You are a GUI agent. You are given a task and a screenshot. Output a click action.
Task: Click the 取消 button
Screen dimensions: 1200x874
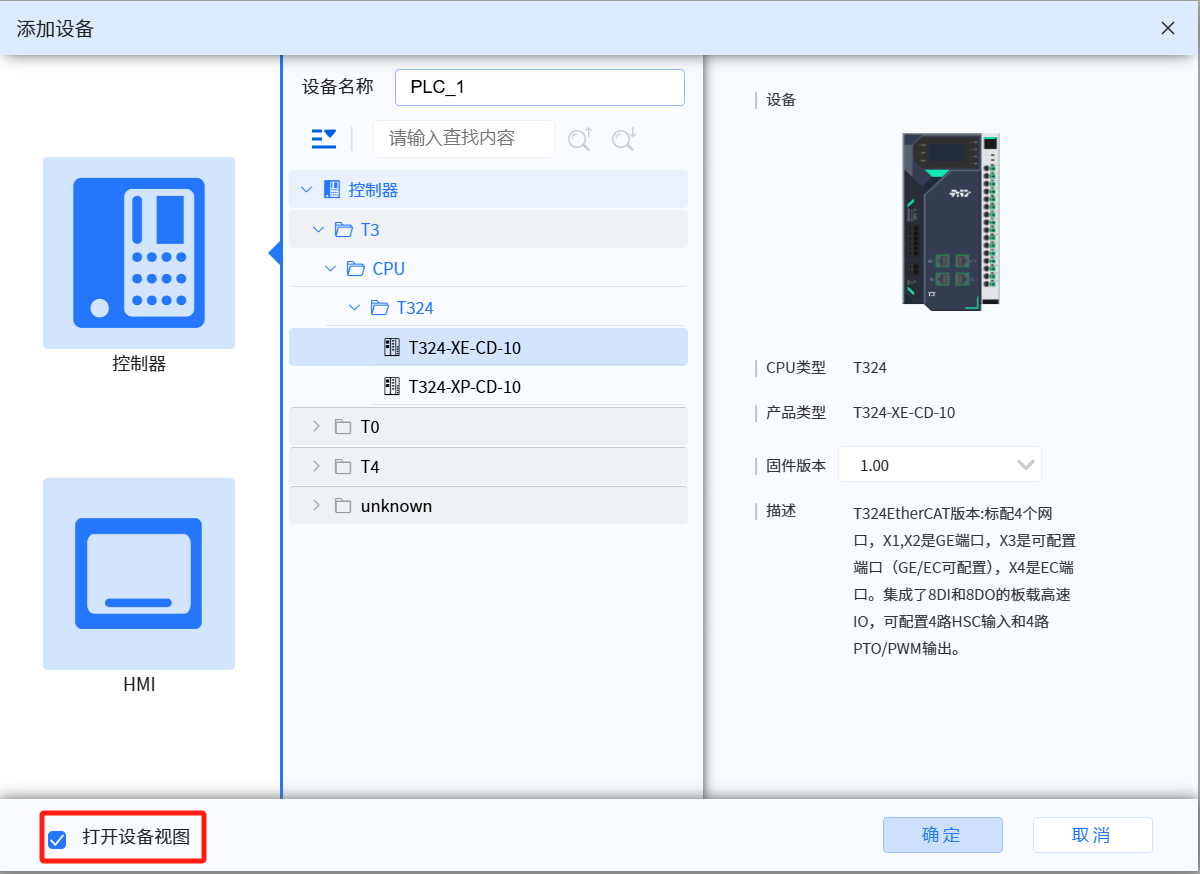point(1092,835)
